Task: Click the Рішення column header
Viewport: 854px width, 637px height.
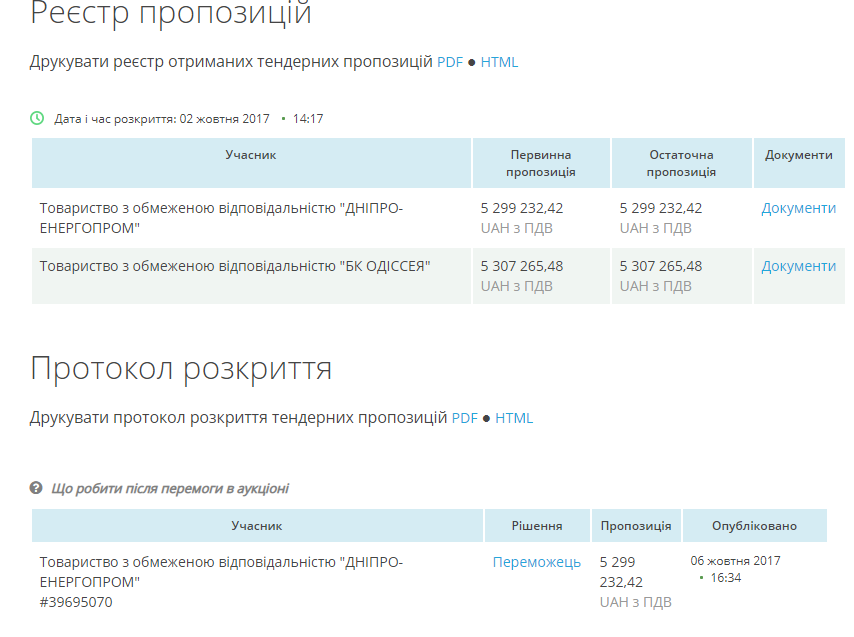Action: point(537,525)
